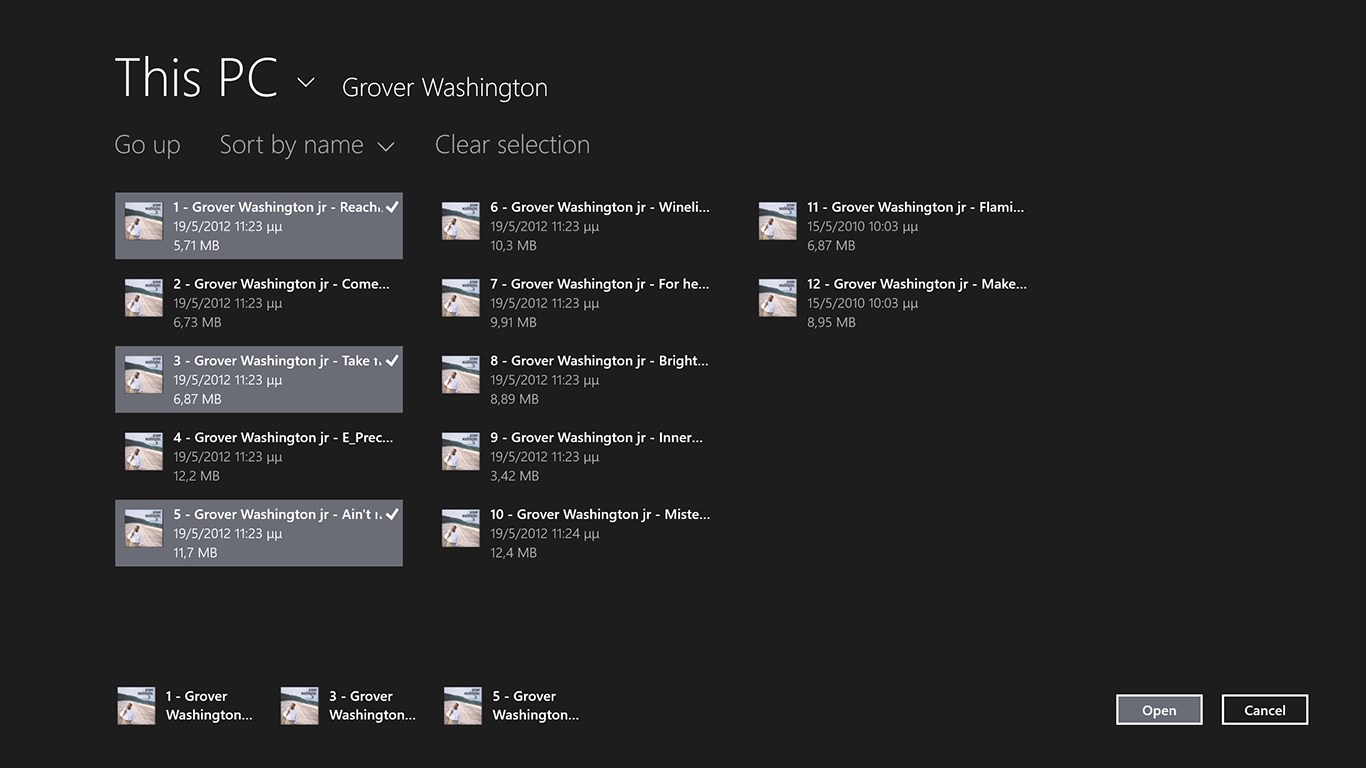Click album icon for track 9 Inner
The width and height of the screenshot is (1366, 768).
tap(461, 452)
